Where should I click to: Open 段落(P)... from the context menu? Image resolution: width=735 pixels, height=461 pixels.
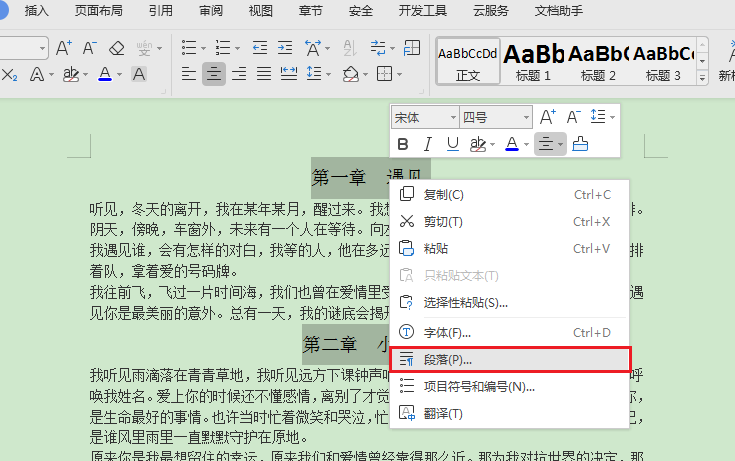tap(510, 360)
